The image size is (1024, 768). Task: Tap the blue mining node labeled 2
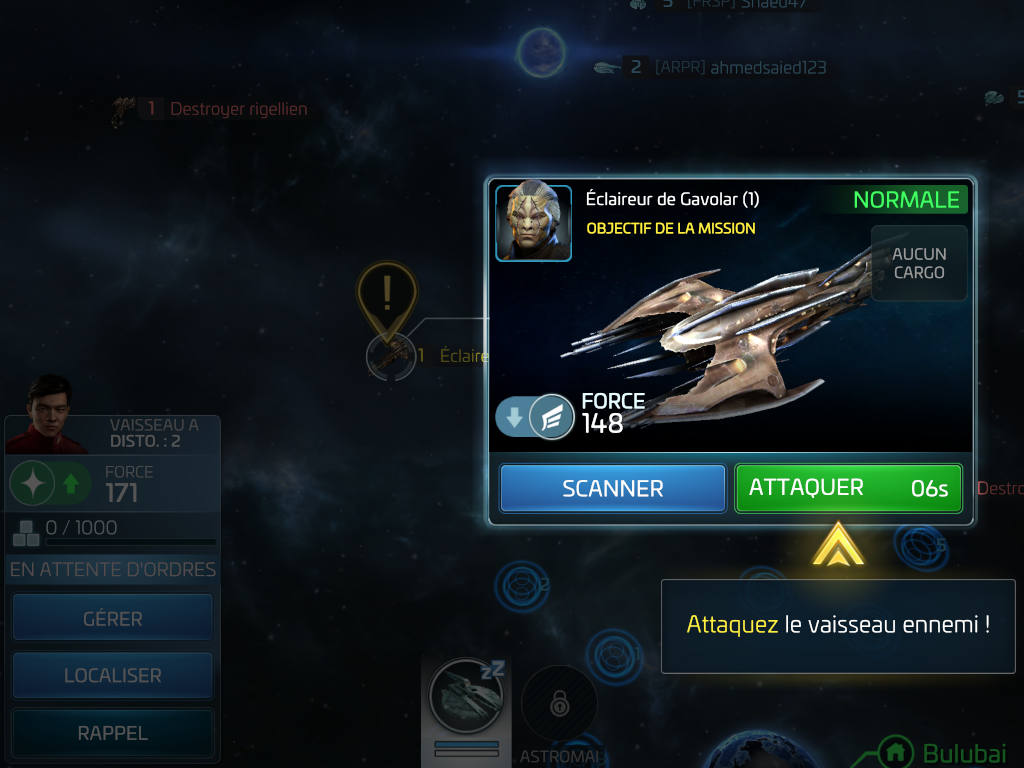(522, 586)
